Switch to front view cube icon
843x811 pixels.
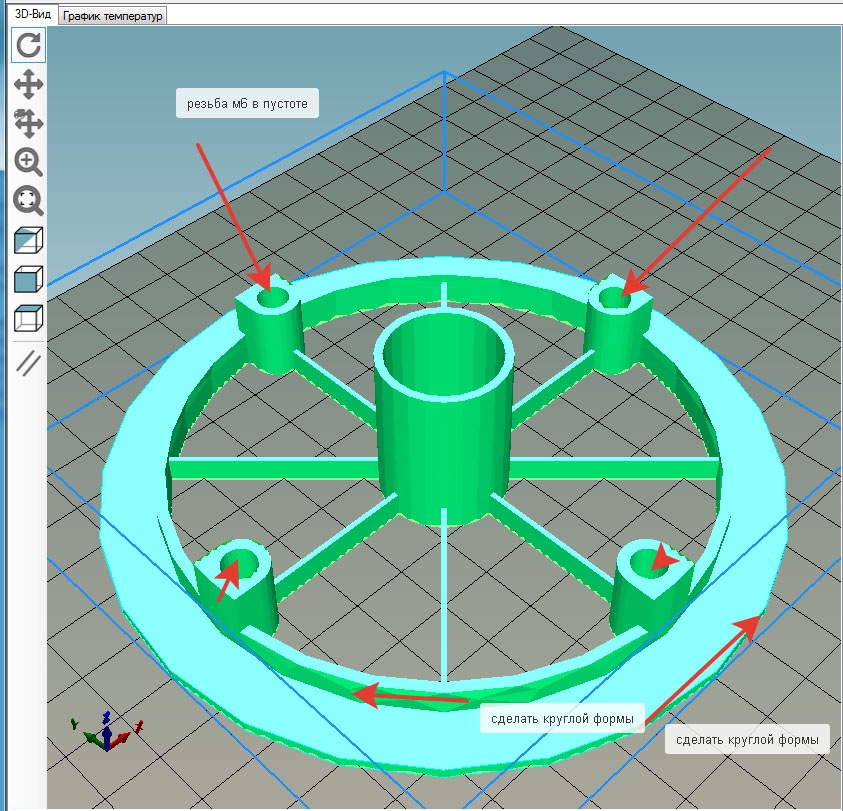(28, 280)
